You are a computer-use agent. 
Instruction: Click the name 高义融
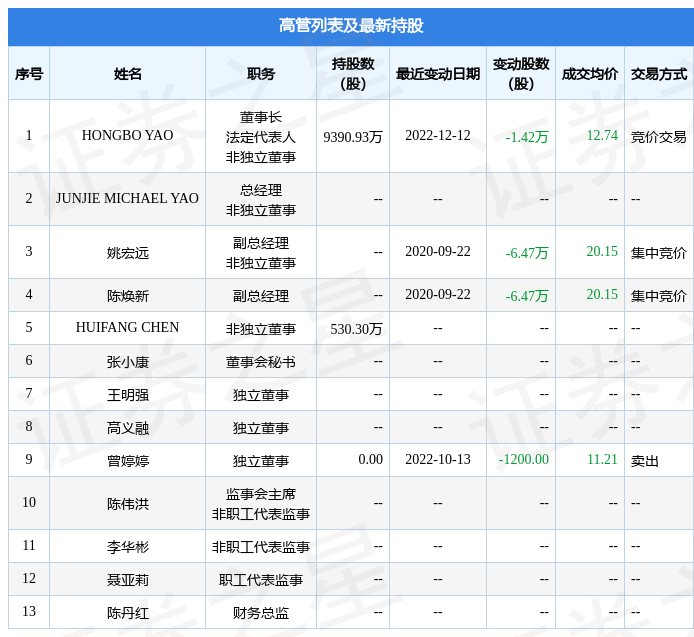(127, 428)
